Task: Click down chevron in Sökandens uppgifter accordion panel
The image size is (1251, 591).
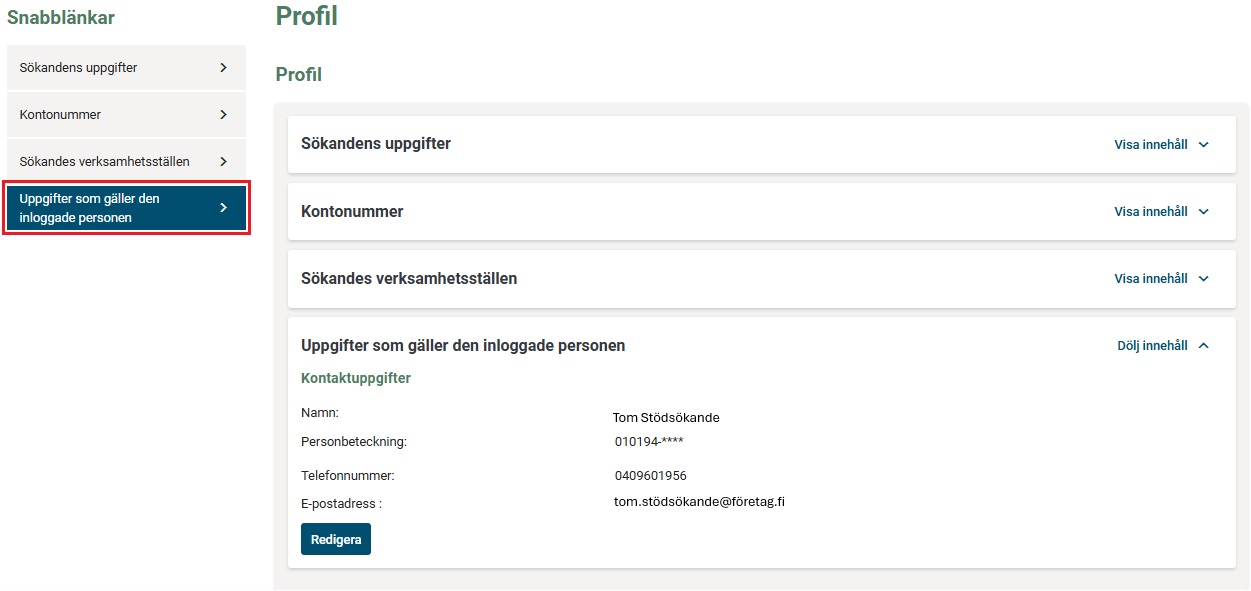Action: point(1203,145)
